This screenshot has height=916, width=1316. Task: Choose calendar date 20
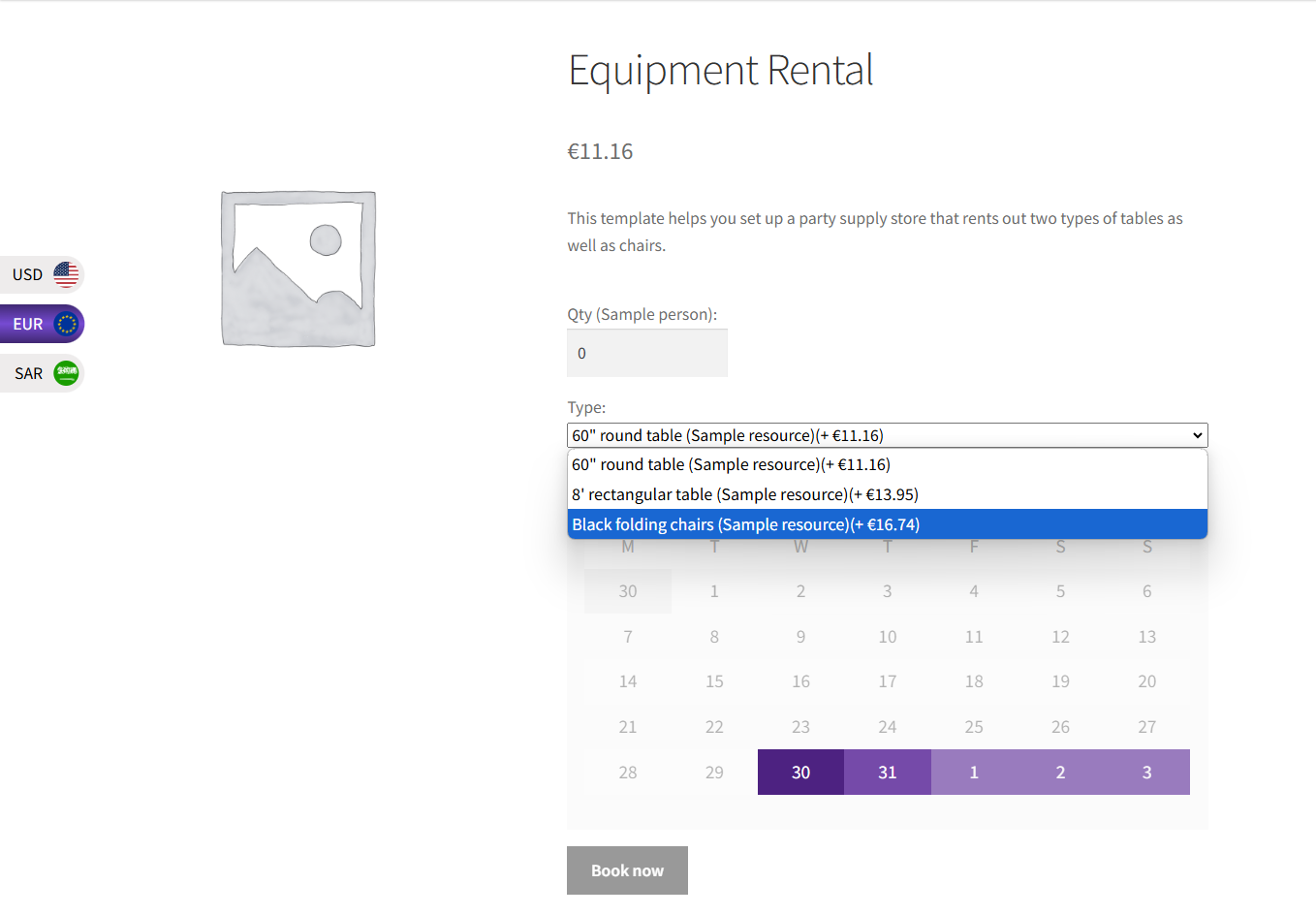point(1147,681)
